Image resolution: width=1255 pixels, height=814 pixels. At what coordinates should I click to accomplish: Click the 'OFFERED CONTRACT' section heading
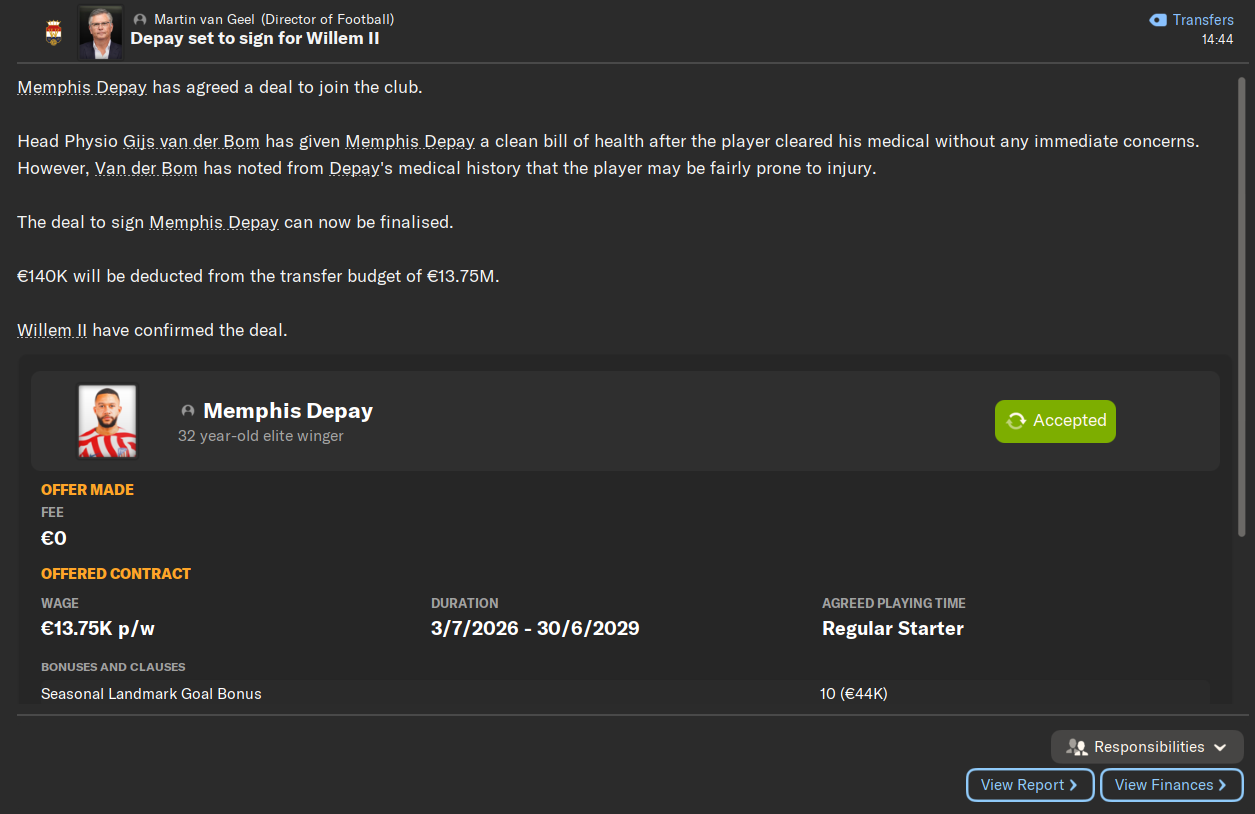point(116,574)
